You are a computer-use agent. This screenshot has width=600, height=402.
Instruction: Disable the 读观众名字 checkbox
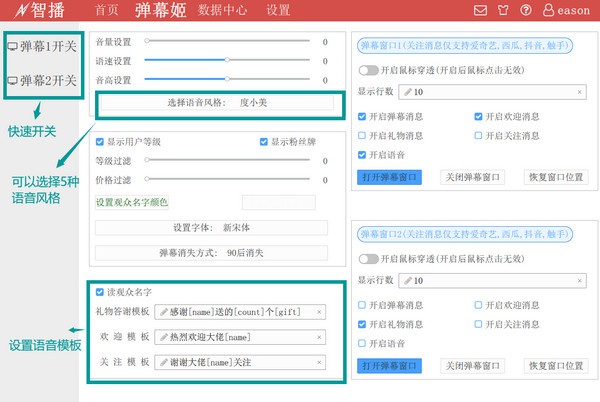pyautogui.click(x=99, y=292)
